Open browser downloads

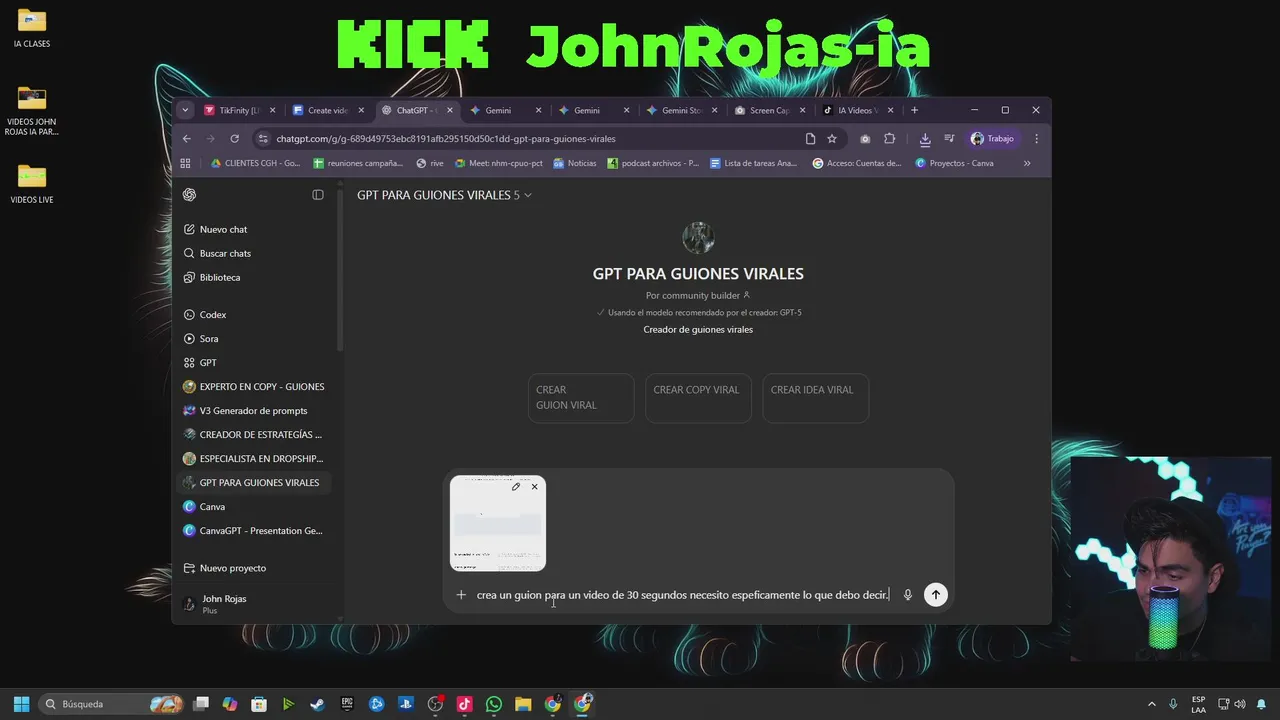(925, 139)
